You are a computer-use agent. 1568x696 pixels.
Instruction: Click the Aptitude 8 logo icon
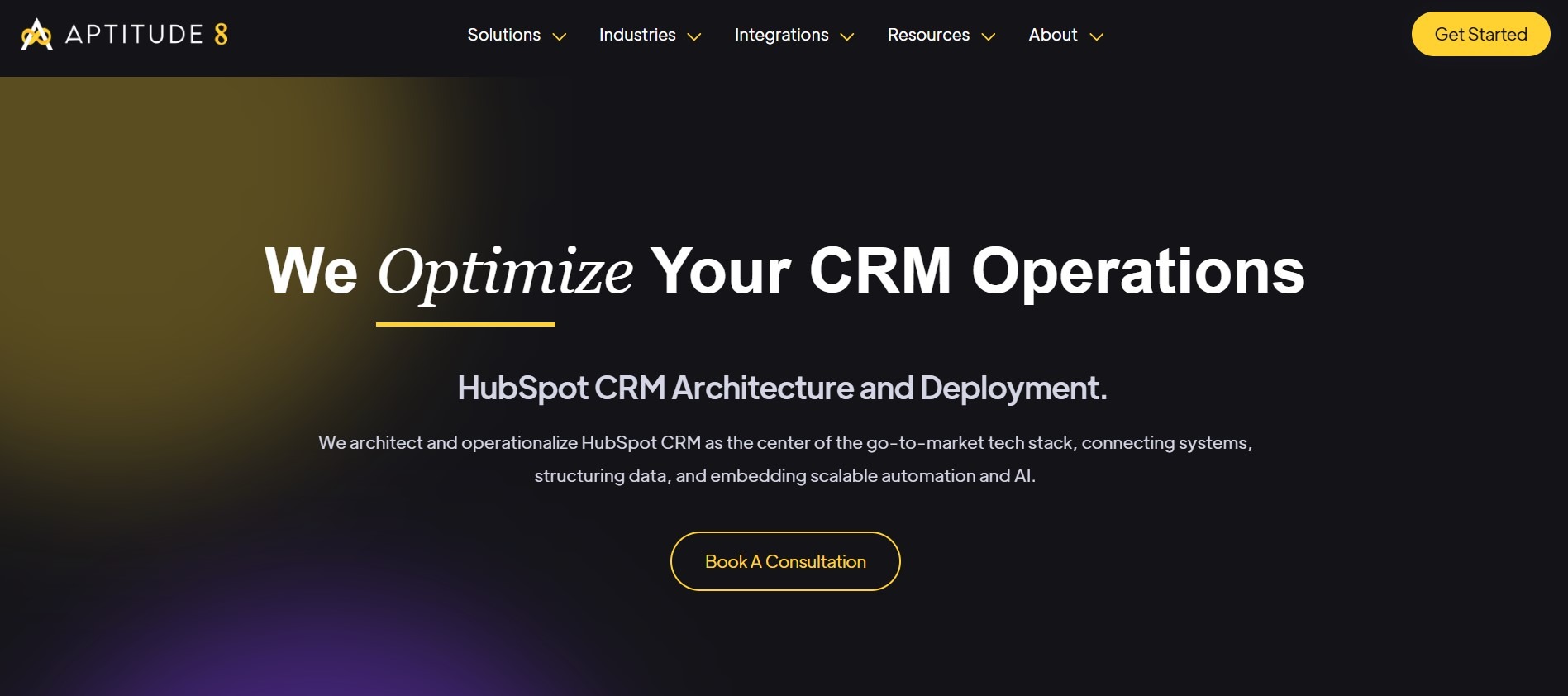36,34
